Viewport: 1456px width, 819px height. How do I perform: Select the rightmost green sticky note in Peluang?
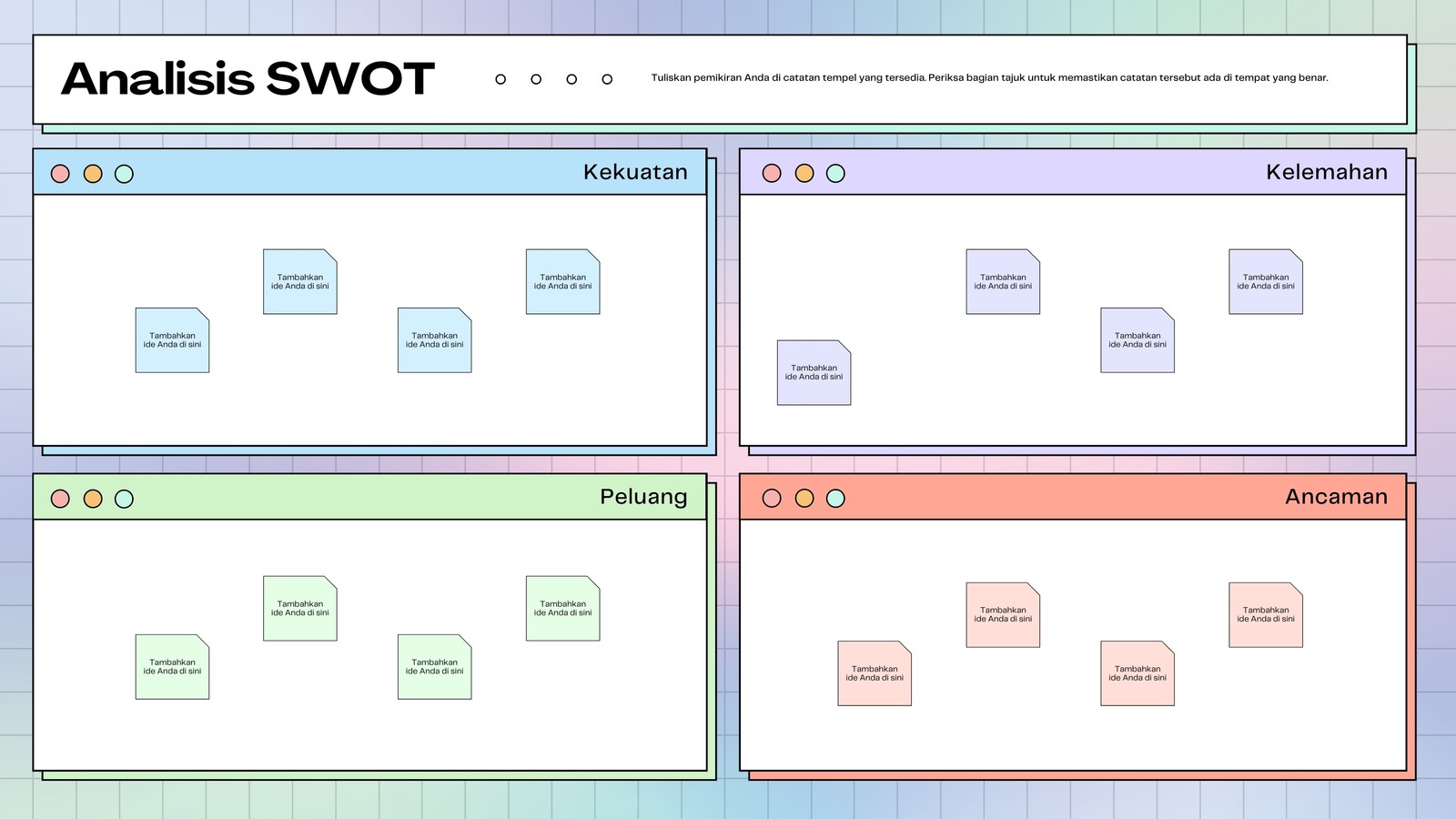pos(562,609)
